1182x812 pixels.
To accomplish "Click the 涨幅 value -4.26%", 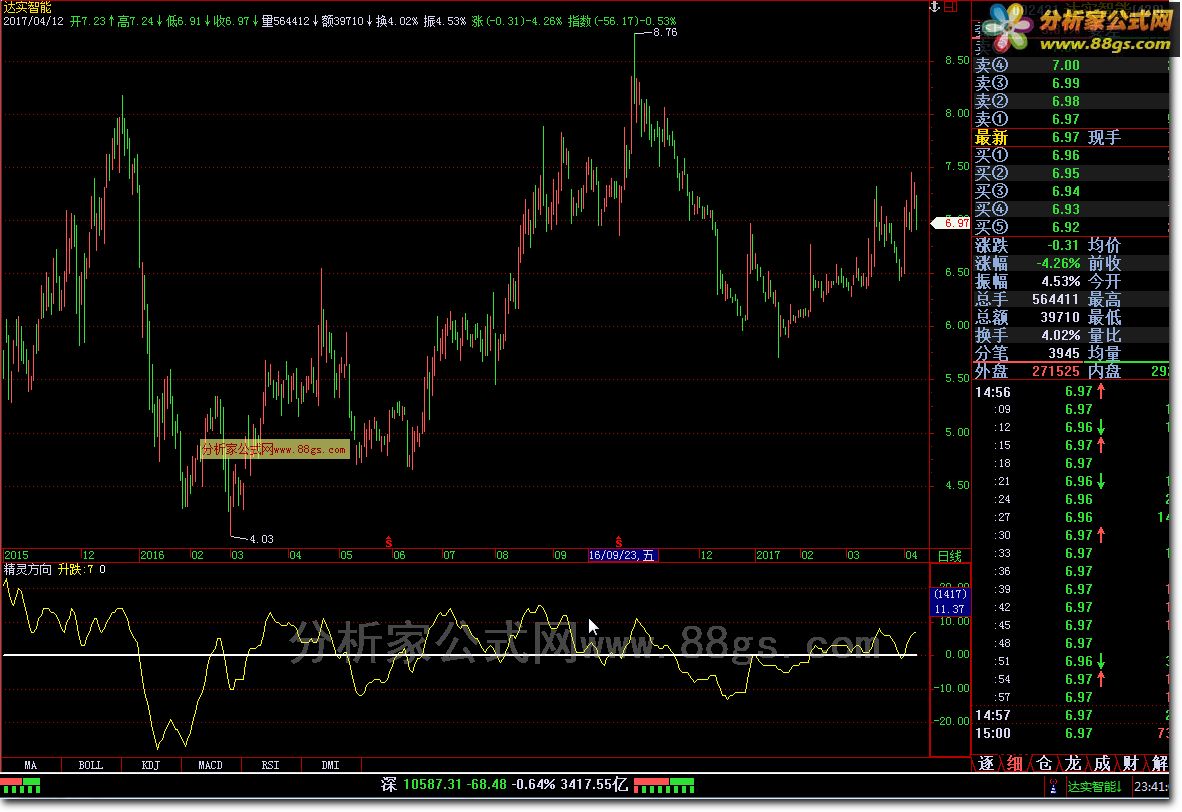I will point(1058,263).
